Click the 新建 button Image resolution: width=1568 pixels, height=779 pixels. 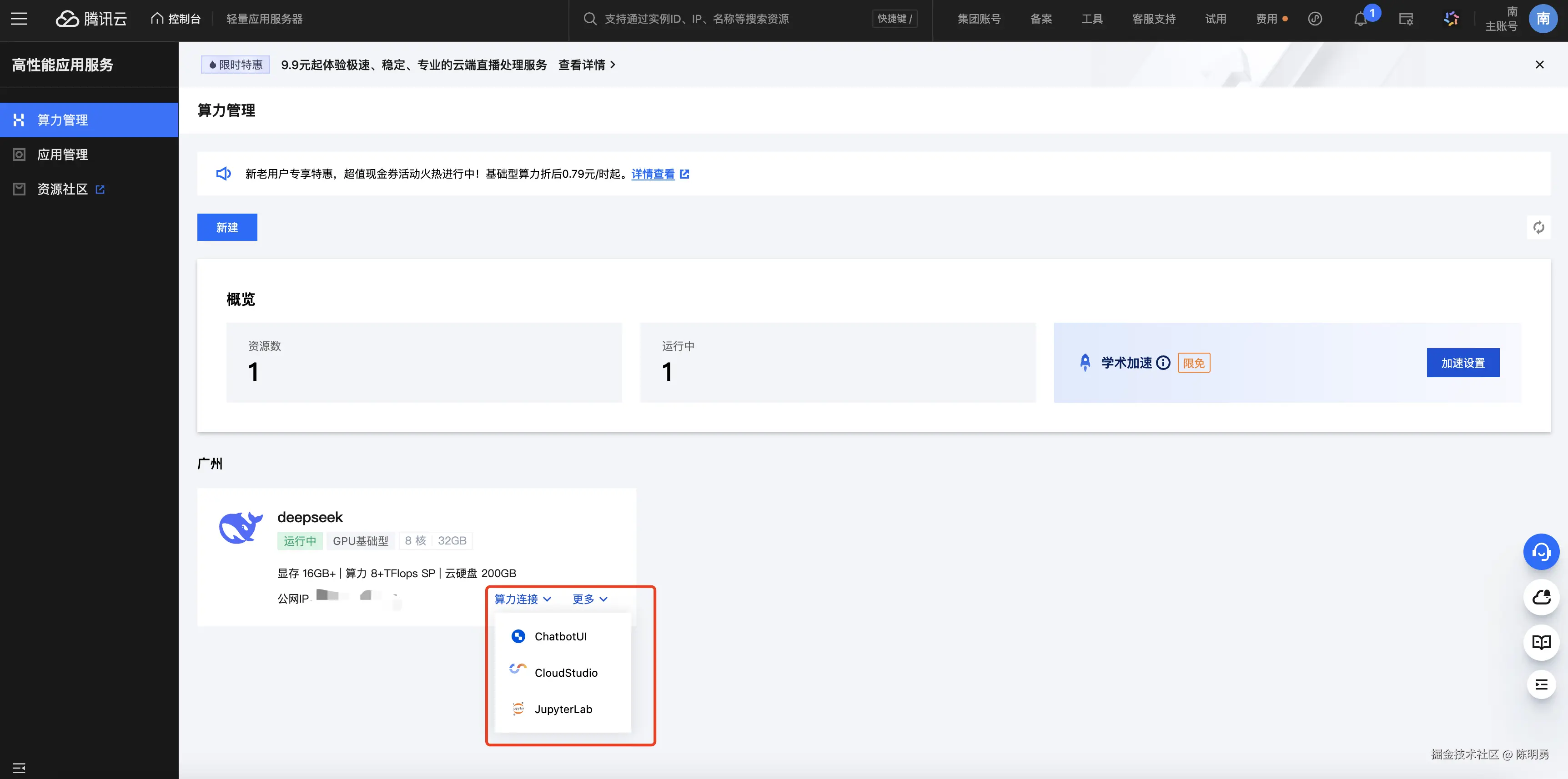pyautogui.click(x=227, y=227)
